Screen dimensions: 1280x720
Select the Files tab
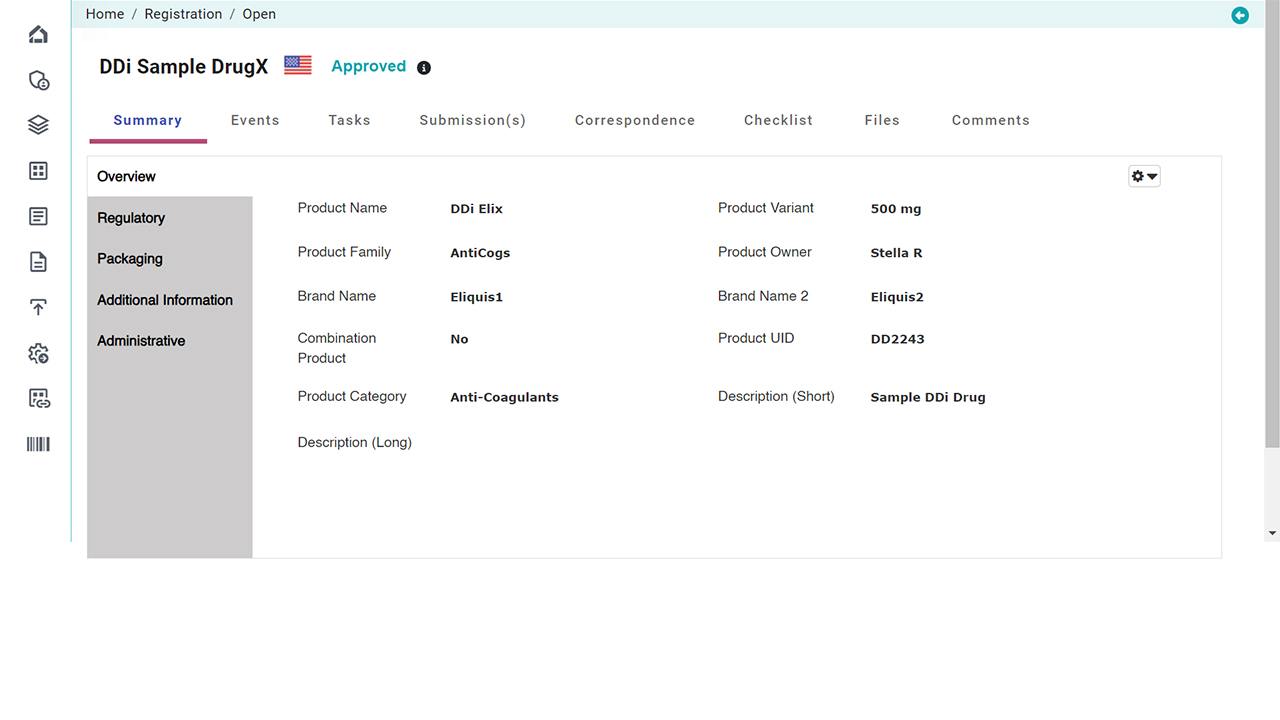click(x=882, y=120)
